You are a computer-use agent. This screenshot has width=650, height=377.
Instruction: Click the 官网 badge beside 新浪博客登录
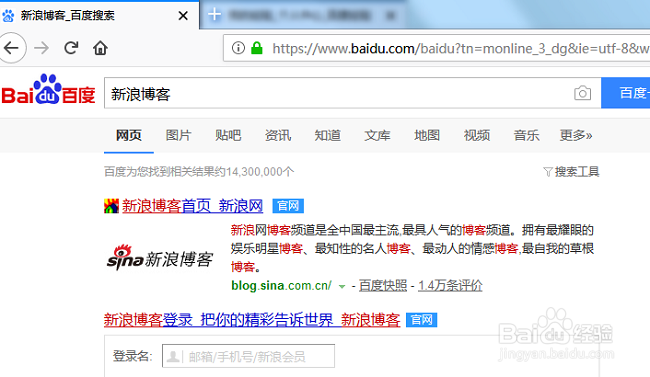point(421,320)
